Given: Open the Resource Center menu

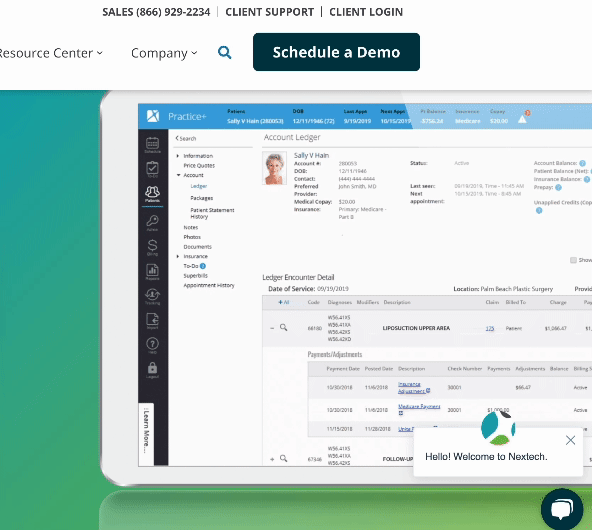Looking at the screenshot, I should click(x=51, y=53).
